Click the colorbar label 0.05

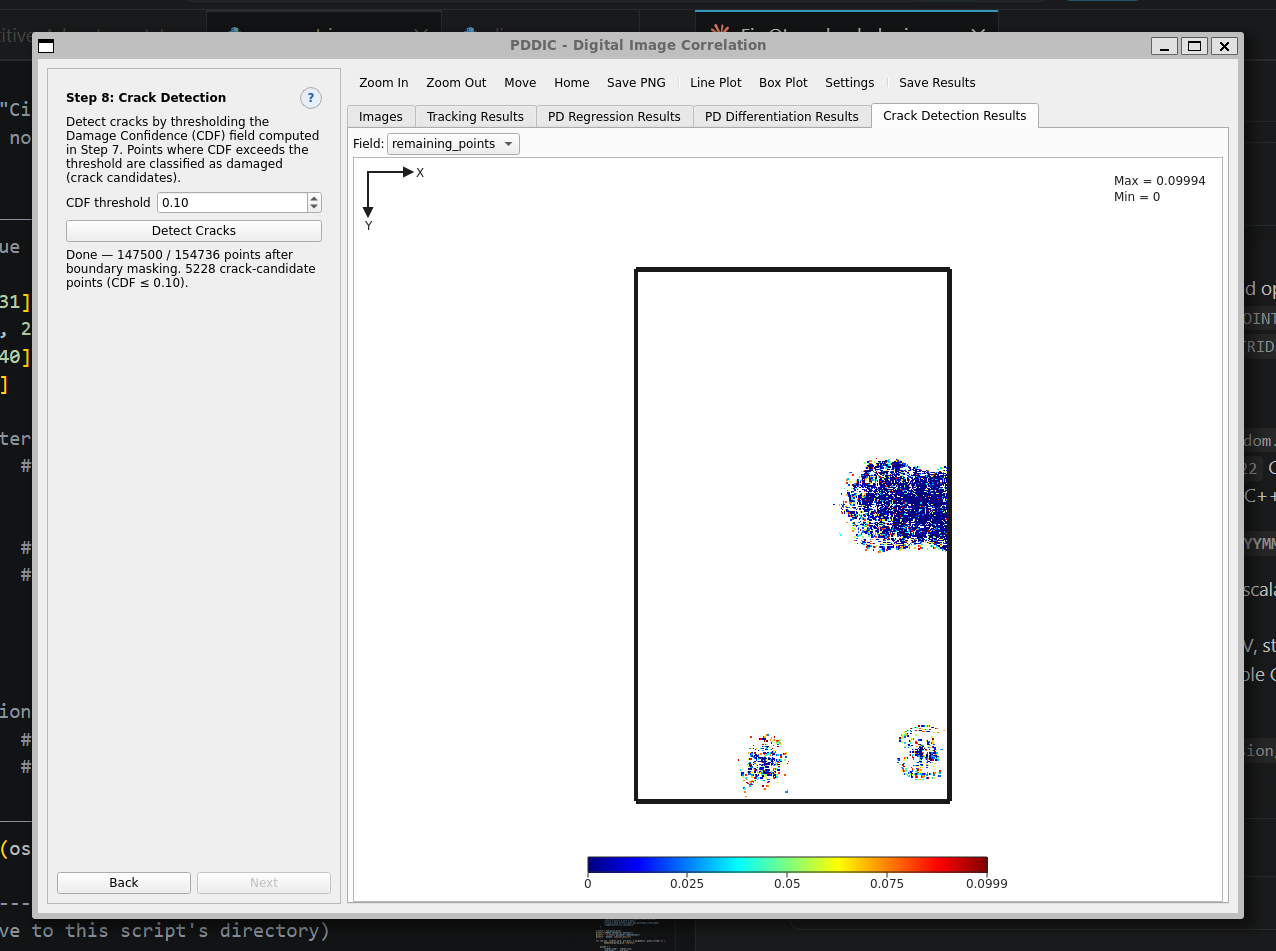787,884
